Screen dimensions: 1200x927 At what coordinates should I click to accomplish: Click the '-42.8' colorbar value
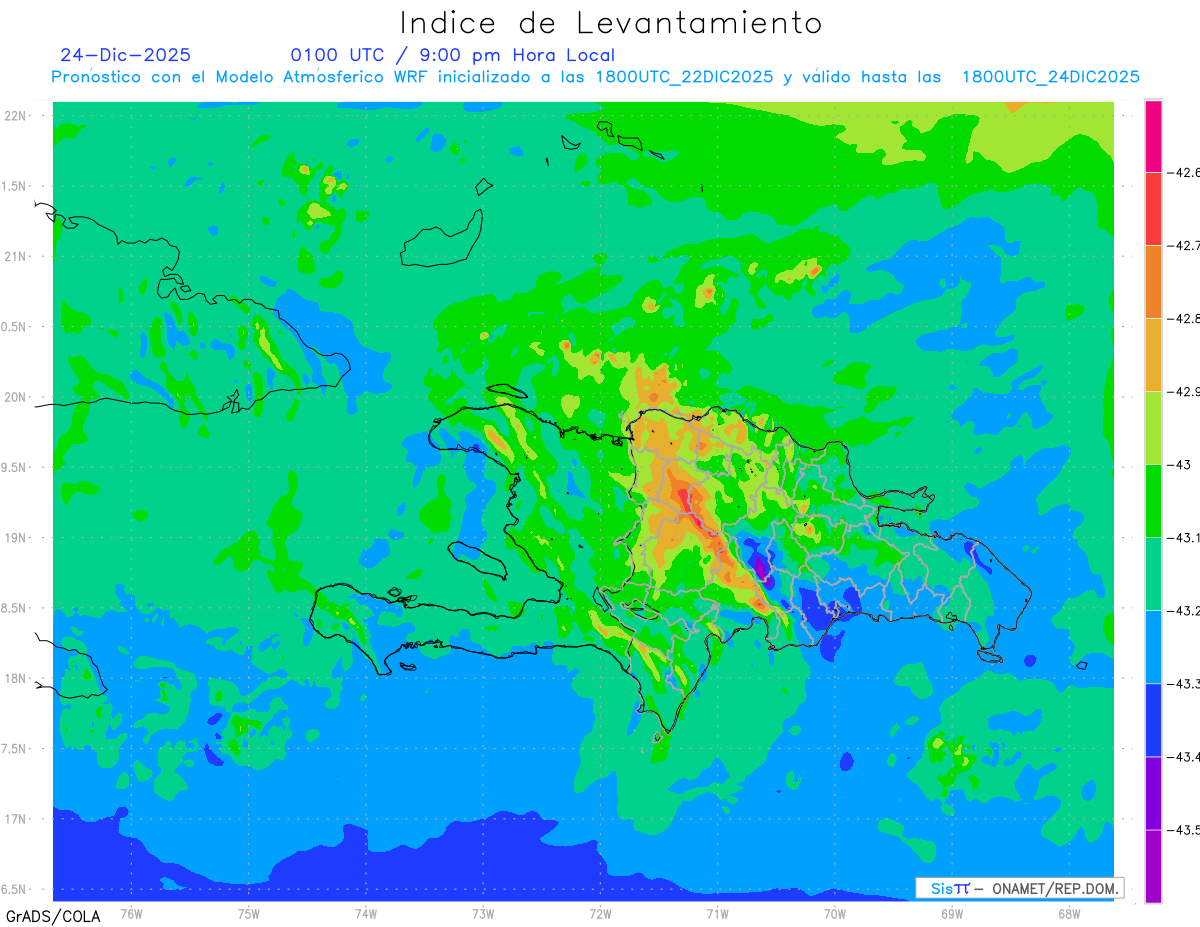point(1186,319)
